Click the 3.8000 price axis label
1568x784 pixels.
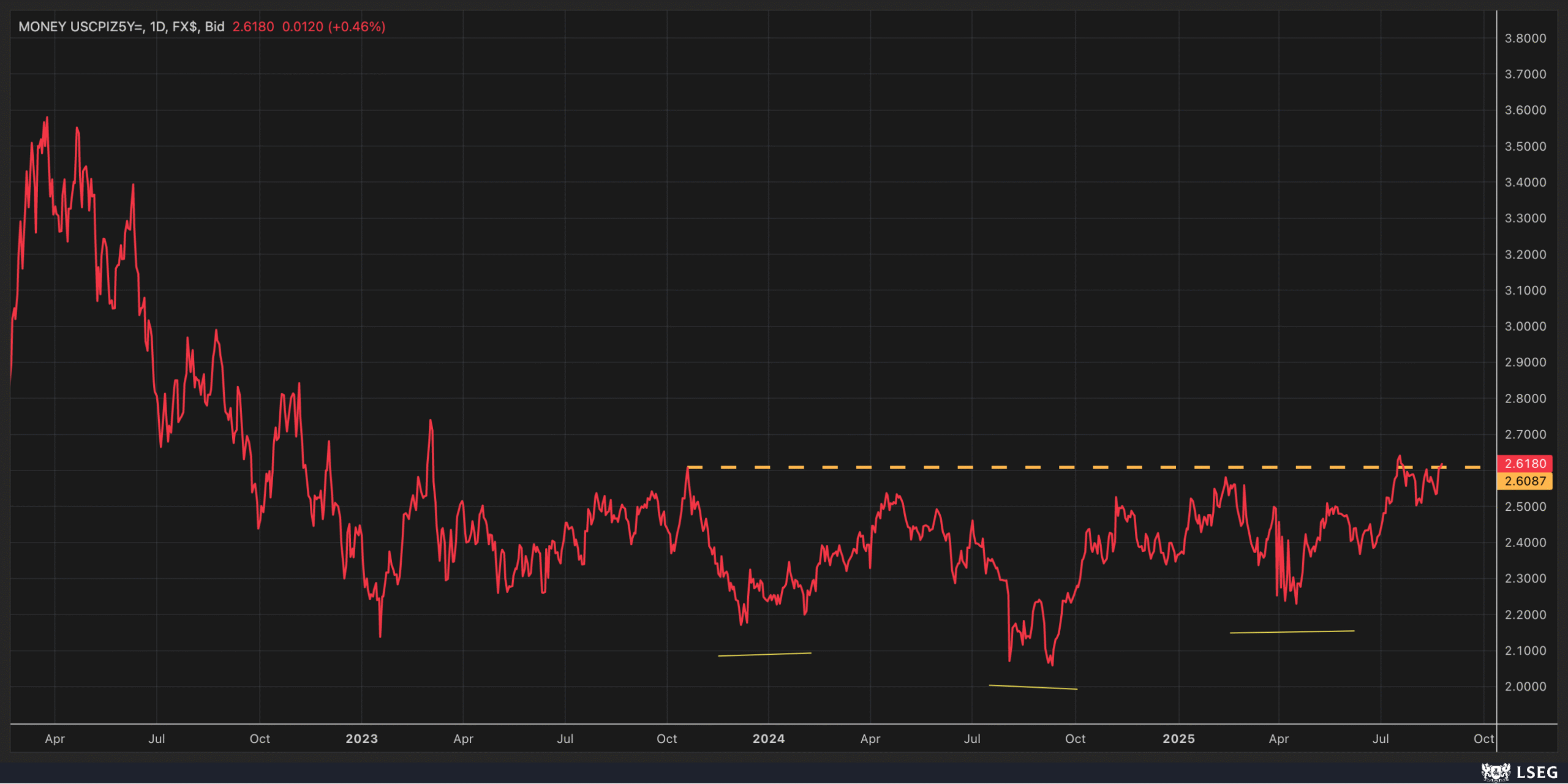[1525, 39]
